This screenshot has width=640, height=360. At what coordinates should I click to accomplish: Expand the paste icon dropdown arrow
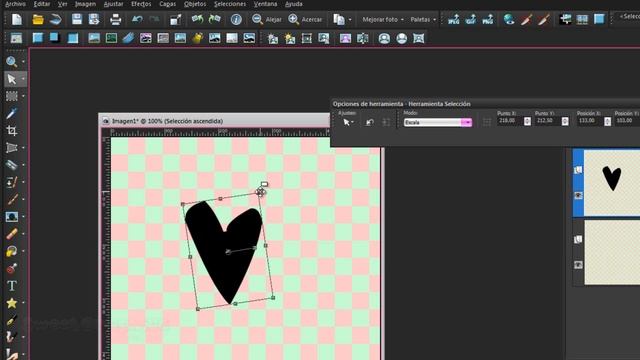click(x=350, y=20)
